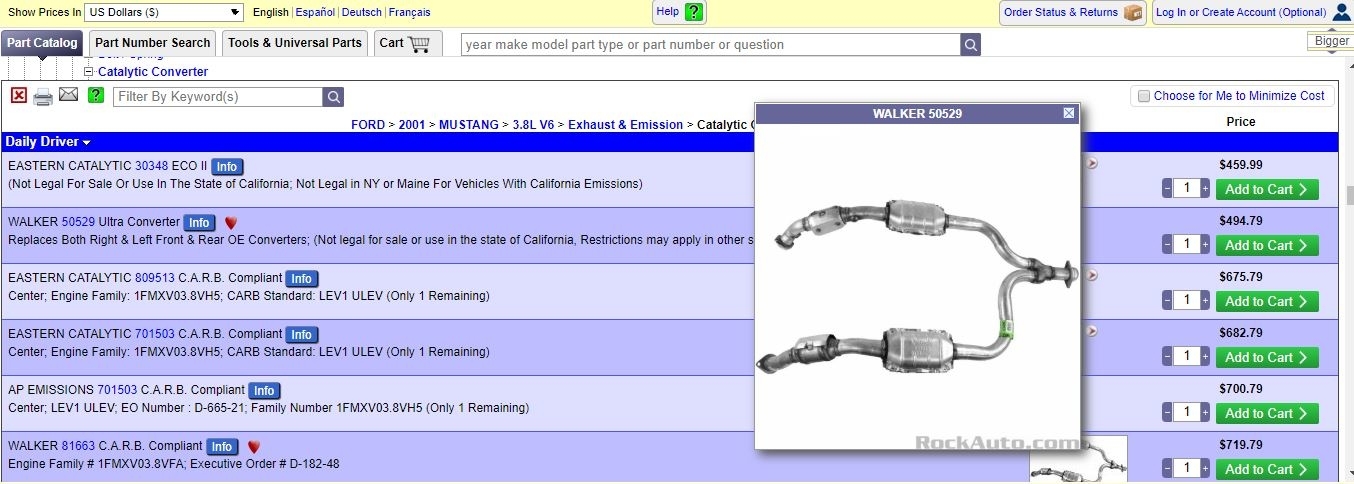Click the heart icon next to WALKER 50529
1354x484 pixels.
tap(231, 223)
